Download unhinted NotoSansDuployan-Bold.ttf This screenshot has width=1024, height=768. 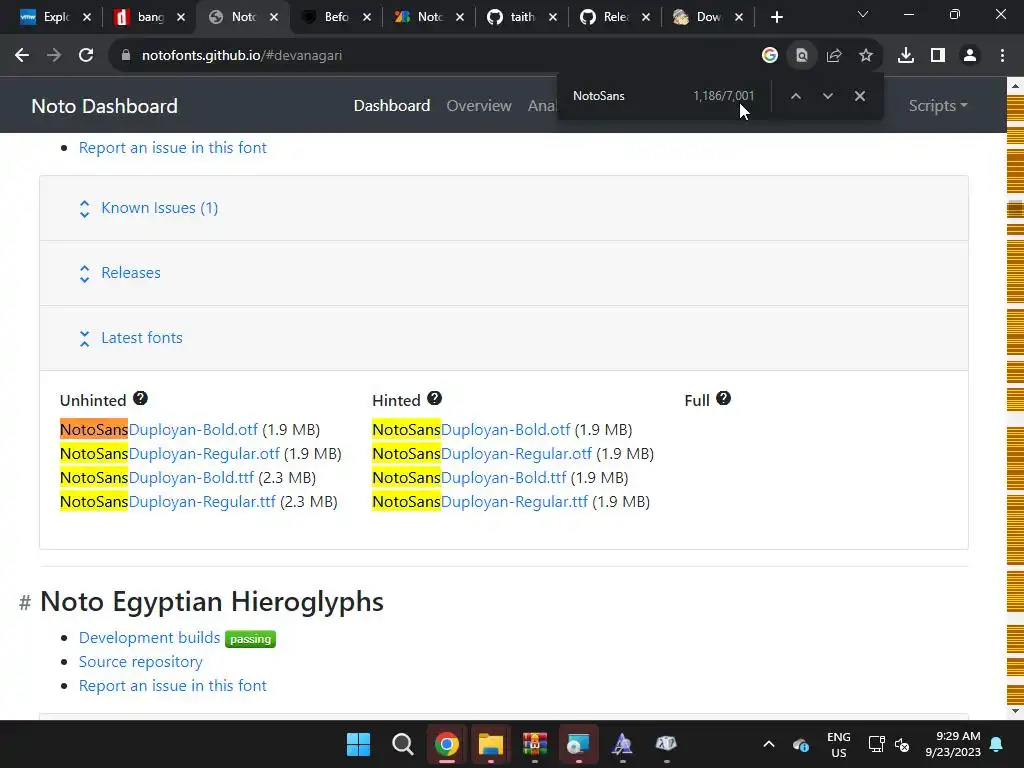157,477
